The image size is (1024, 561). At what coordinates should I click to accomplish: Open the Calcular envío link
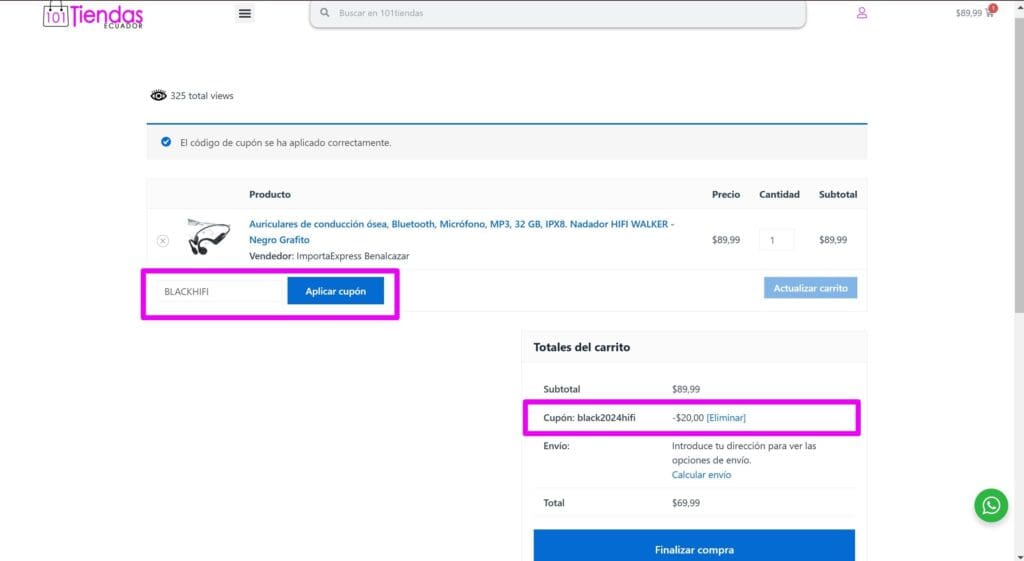(x=701, y=475)
